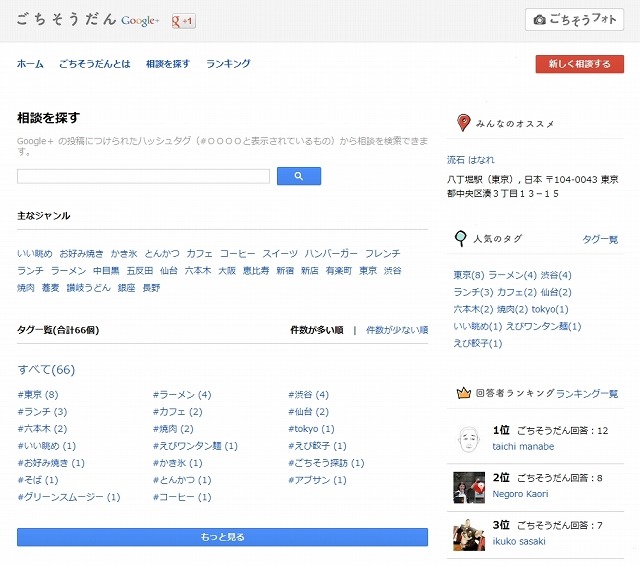
Task: Choose the スイーツ genre link
Action: (280, 253)
